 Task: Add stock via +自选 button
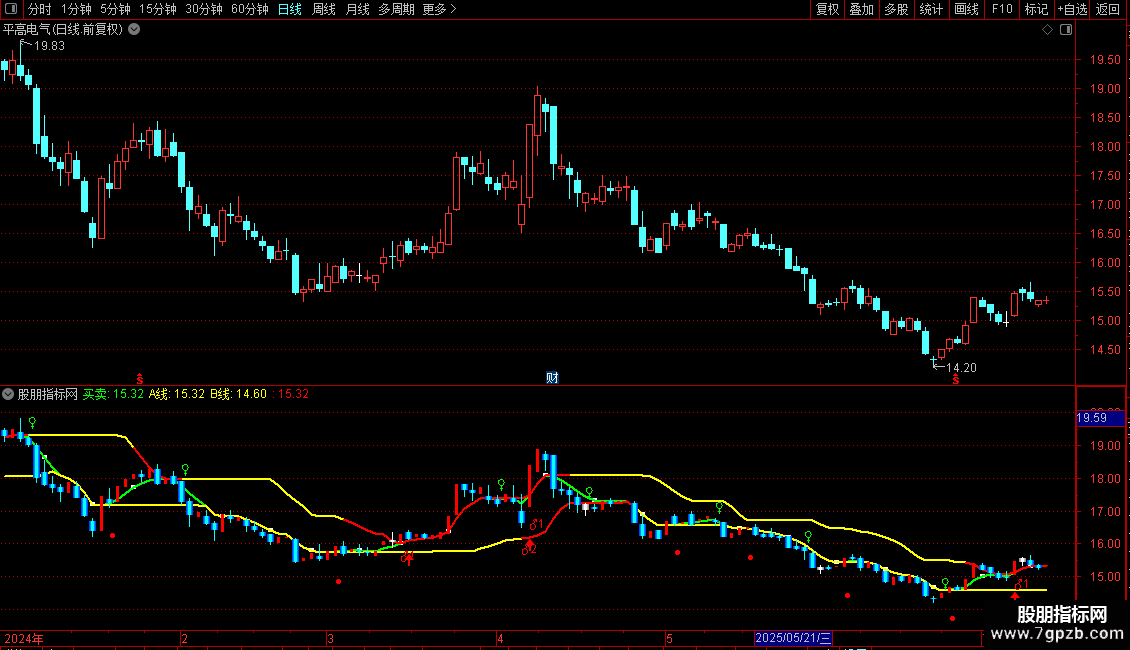click(1072, 9)
